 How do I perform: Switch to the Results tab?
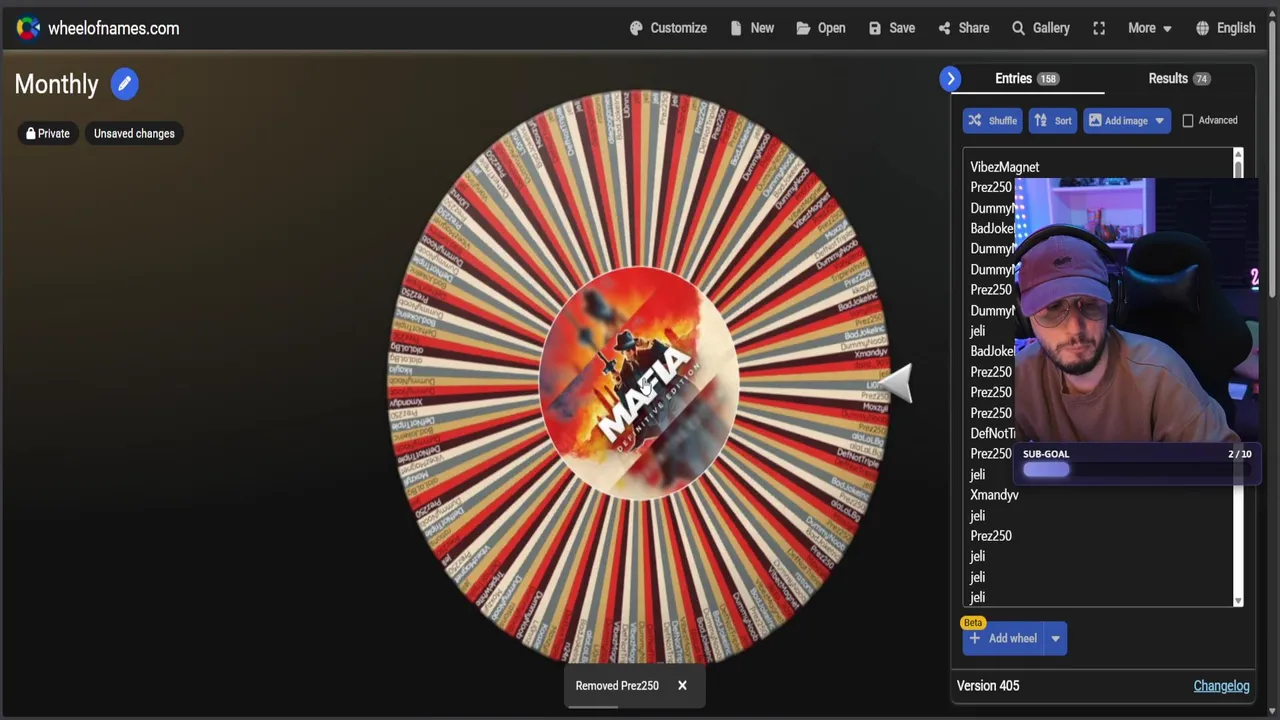pyautogui.click(x=1179, y=78)
